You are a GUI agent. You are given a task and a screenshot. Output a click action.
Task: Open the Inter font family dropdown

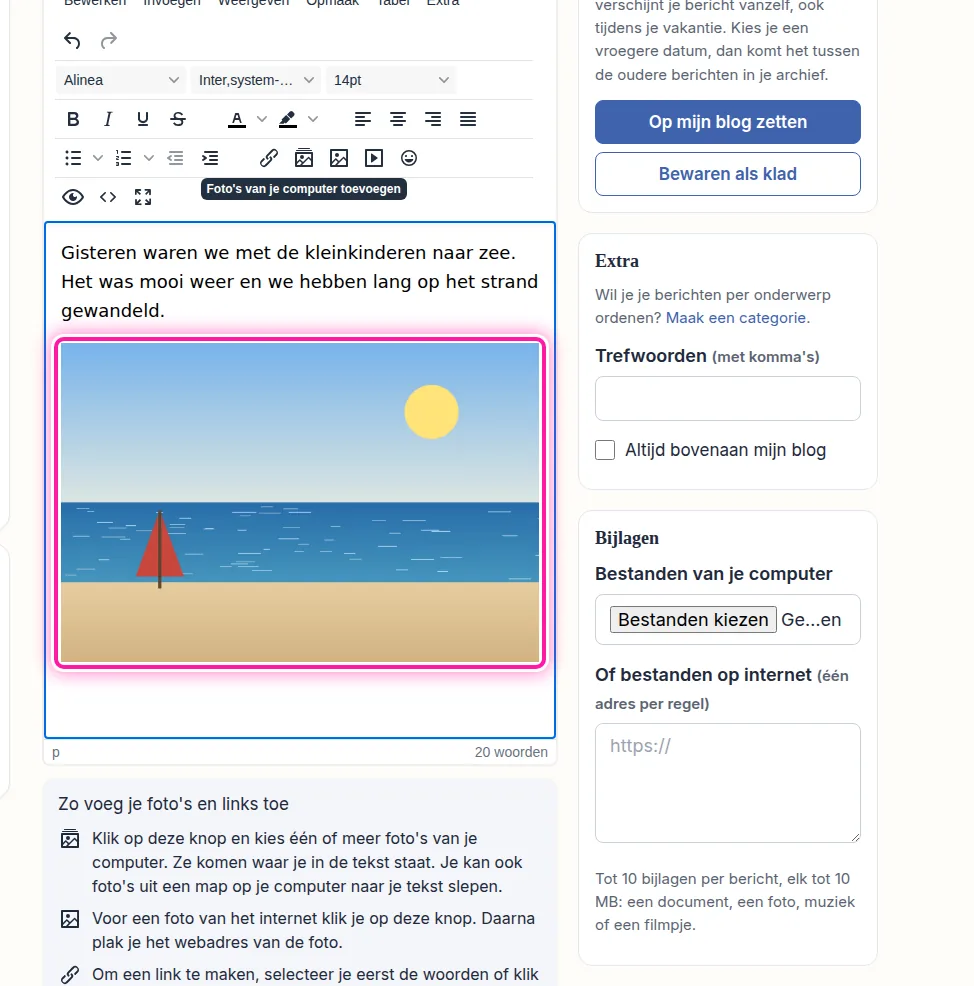coord(256,80)
